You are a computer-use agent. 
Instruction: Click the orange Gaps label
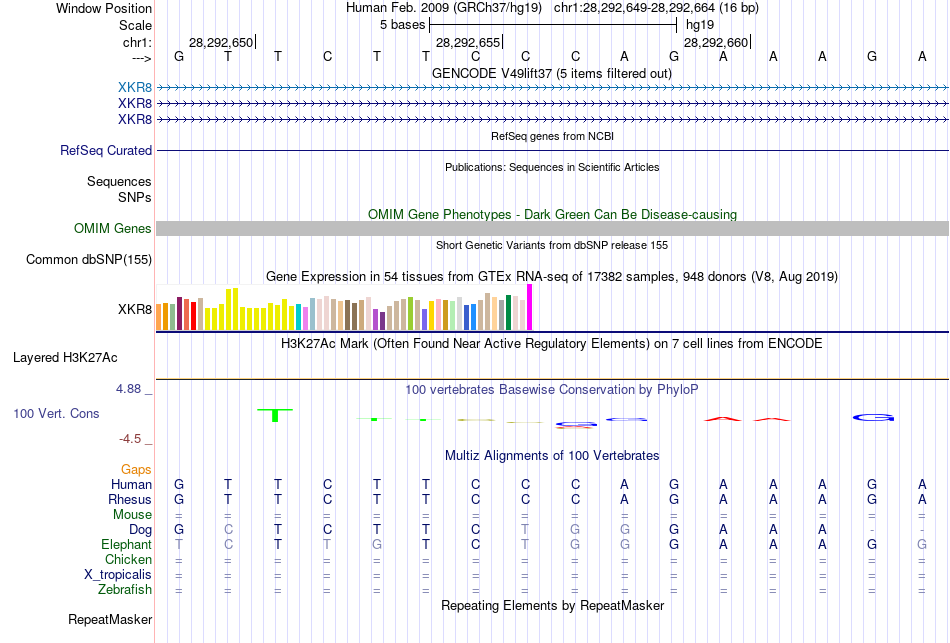click(x=136, y=470)
